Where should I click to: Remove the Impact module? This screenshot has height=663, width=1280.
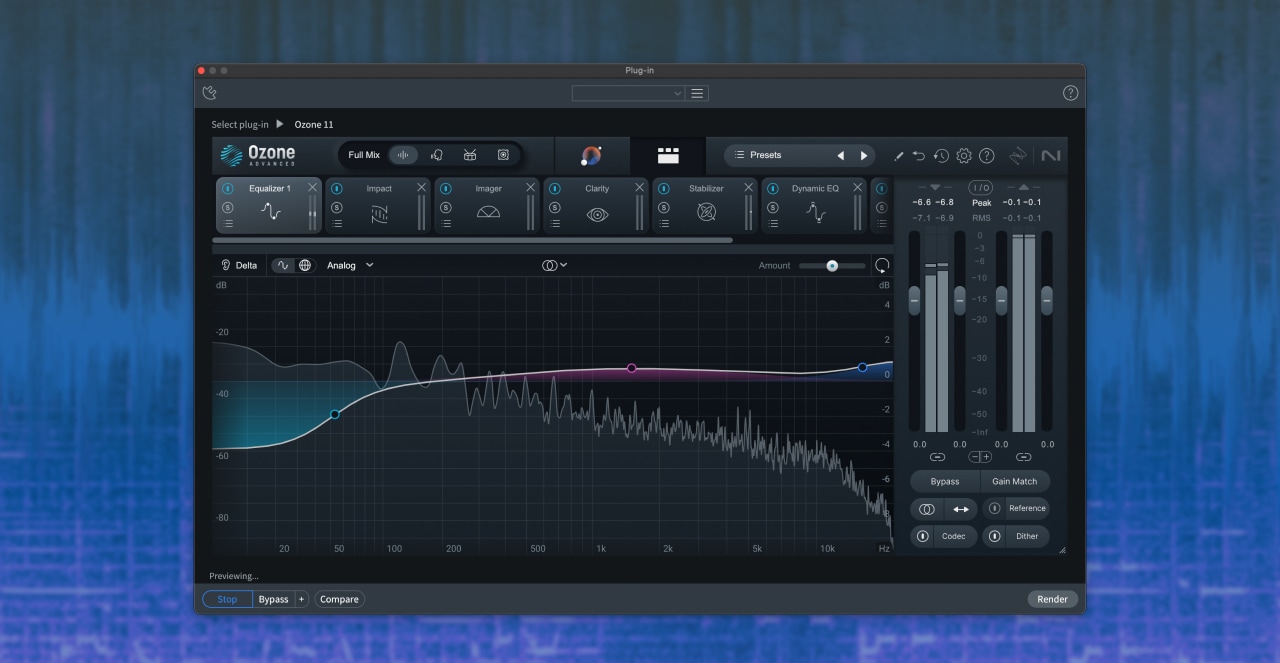pos(421,188)
